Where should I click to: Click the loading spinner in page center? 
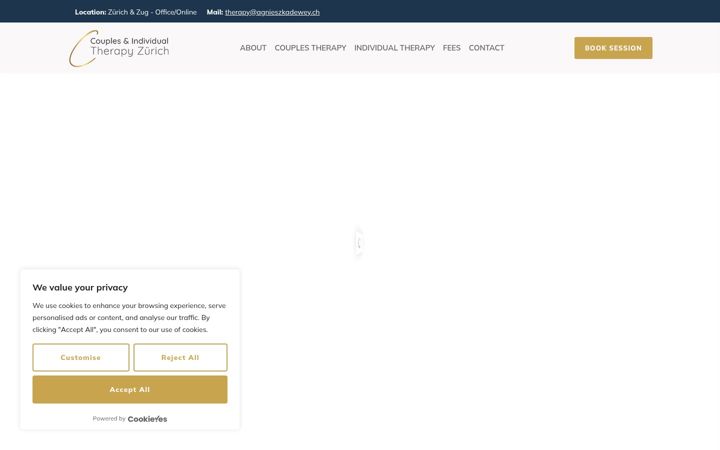359,242
